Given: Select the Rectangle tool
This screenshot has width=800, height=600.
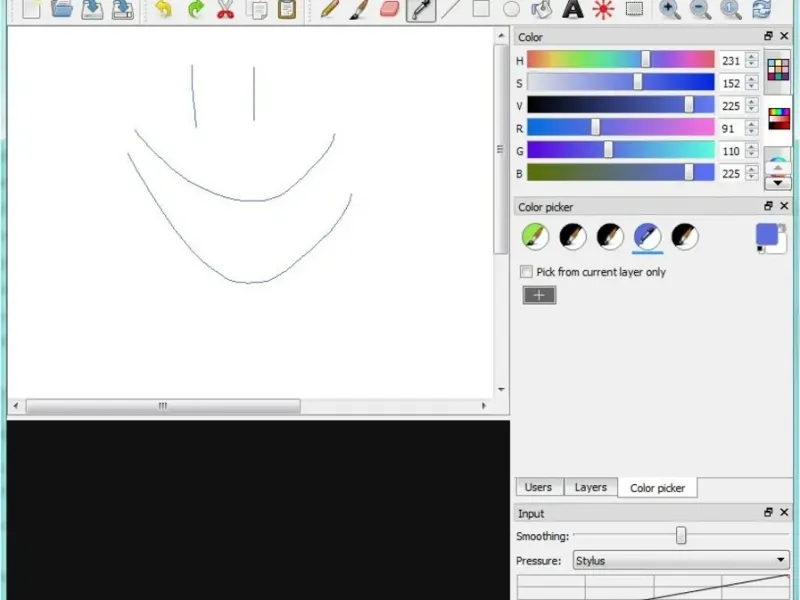Looking at the screenshot, I should (x=481, y=9).
